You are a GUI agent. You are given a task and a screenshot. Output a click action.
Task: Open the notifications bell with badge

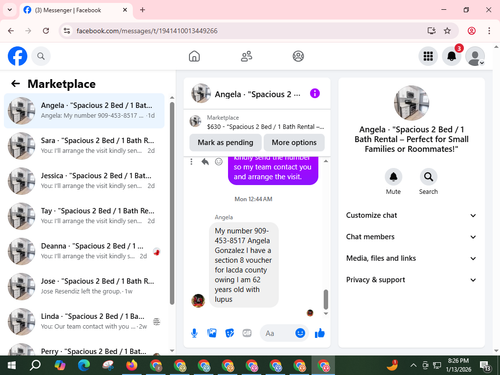pos(452,56)
